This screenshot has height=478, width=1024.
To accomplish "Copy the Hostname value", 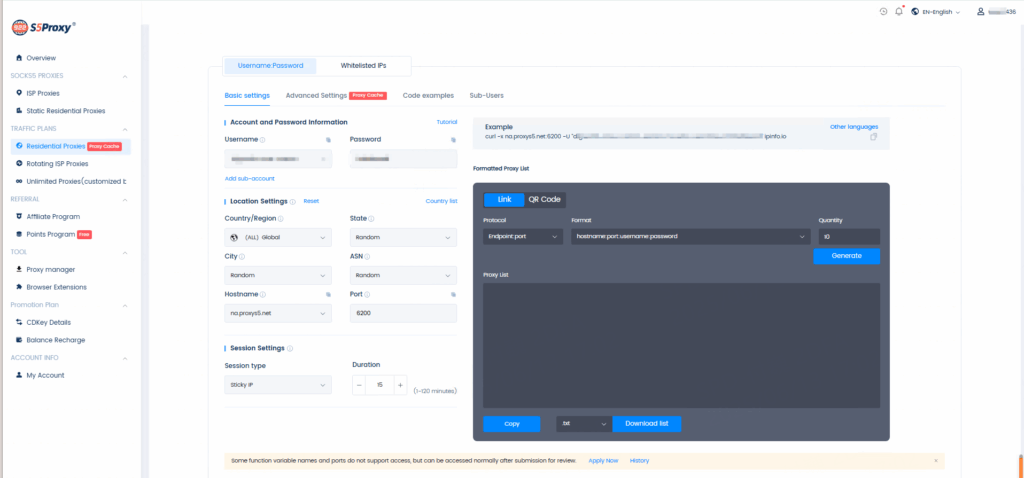I will pos(328,295).
